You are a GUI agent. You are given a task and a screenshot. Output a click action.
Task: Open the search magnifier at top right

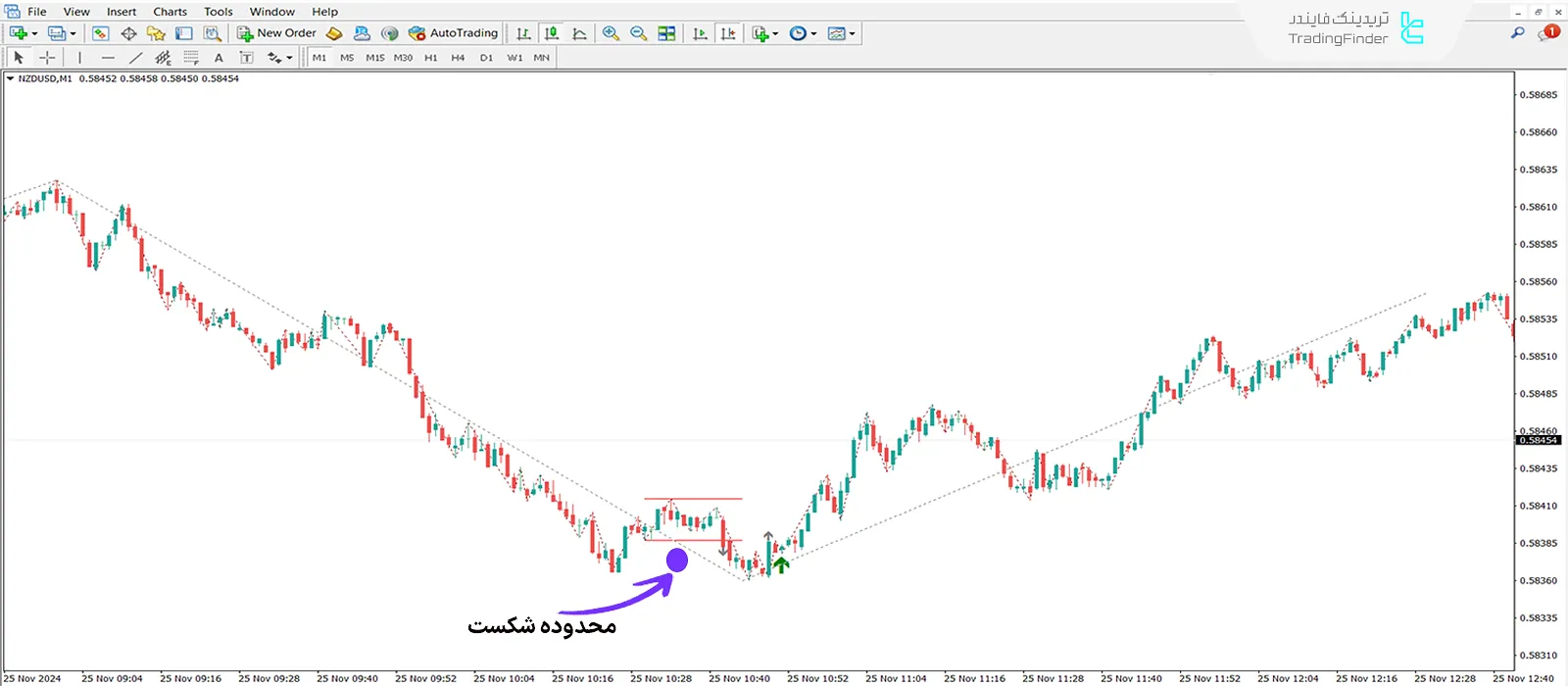tap(1518, 33)
